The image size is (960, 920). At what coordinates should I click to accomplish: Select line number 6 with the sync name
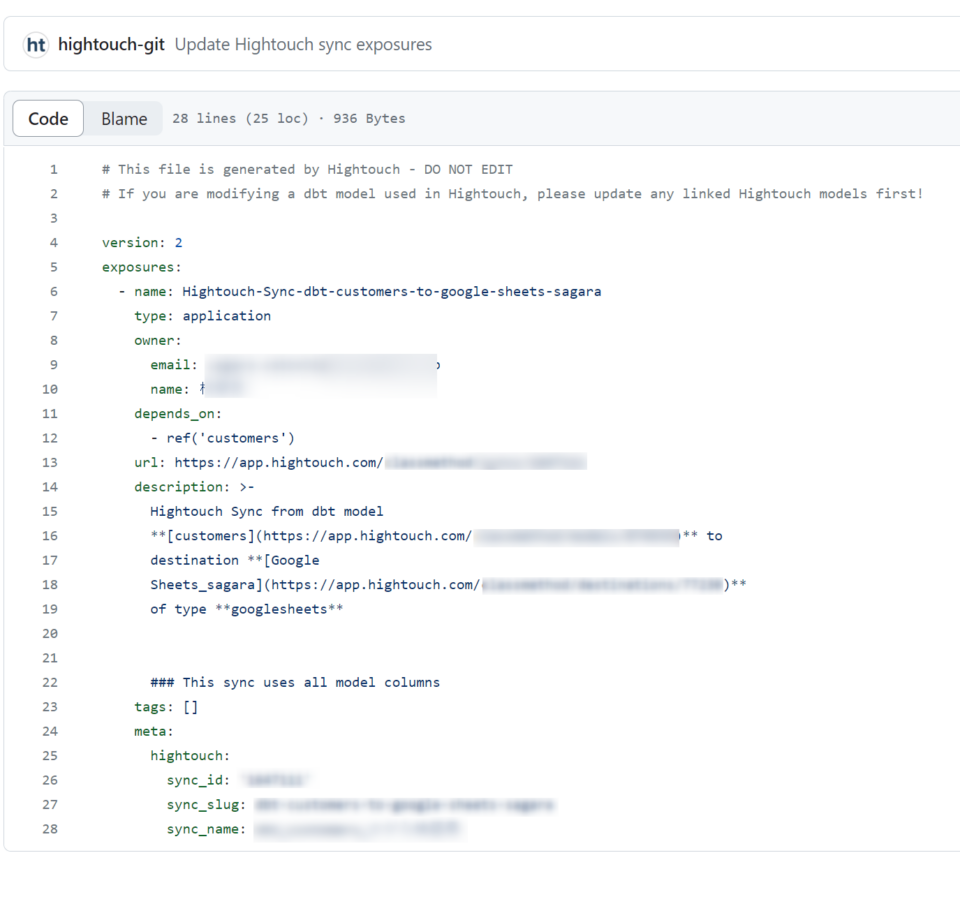(x=53, y=291)
